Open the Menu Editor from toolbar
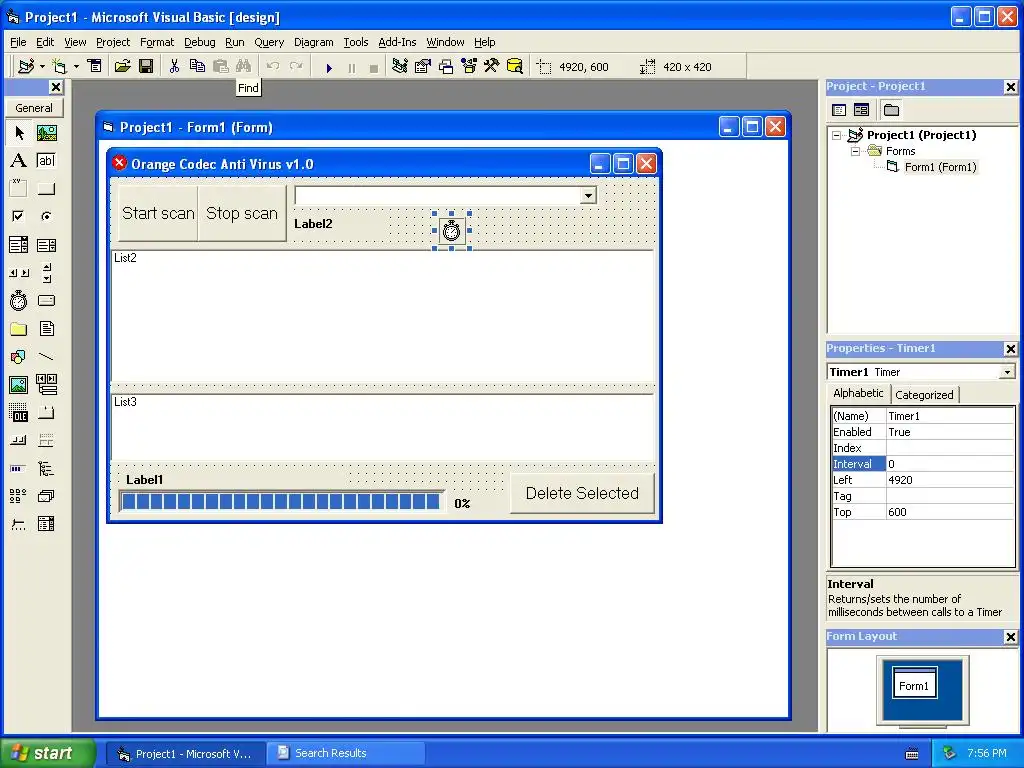1024x768 pixels. pos(95,66)
